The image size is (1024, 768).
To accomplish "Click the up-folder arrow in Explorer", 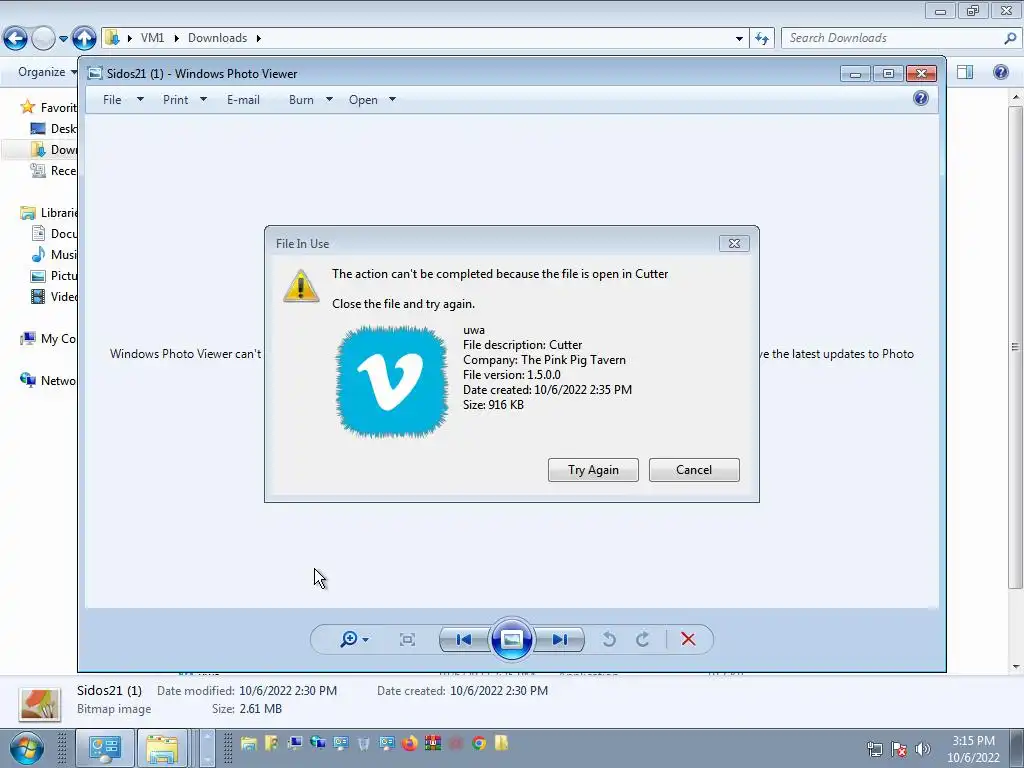I will click(84, 39).
